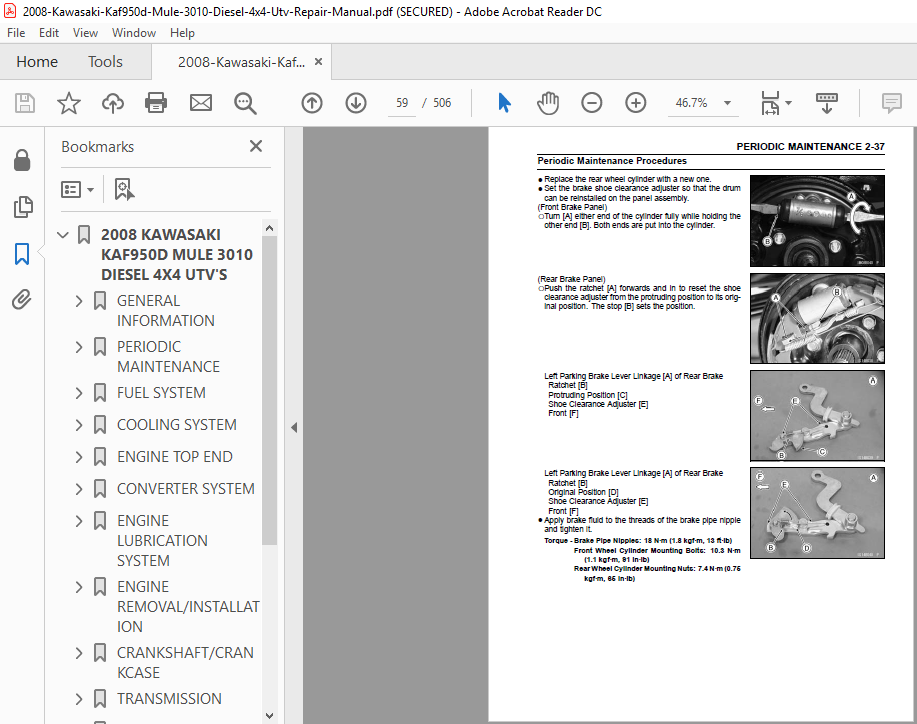Collapse the 2008 KAWASAKI root bookmark
Viewport: 917px width, 724px height.
point(63,235)
